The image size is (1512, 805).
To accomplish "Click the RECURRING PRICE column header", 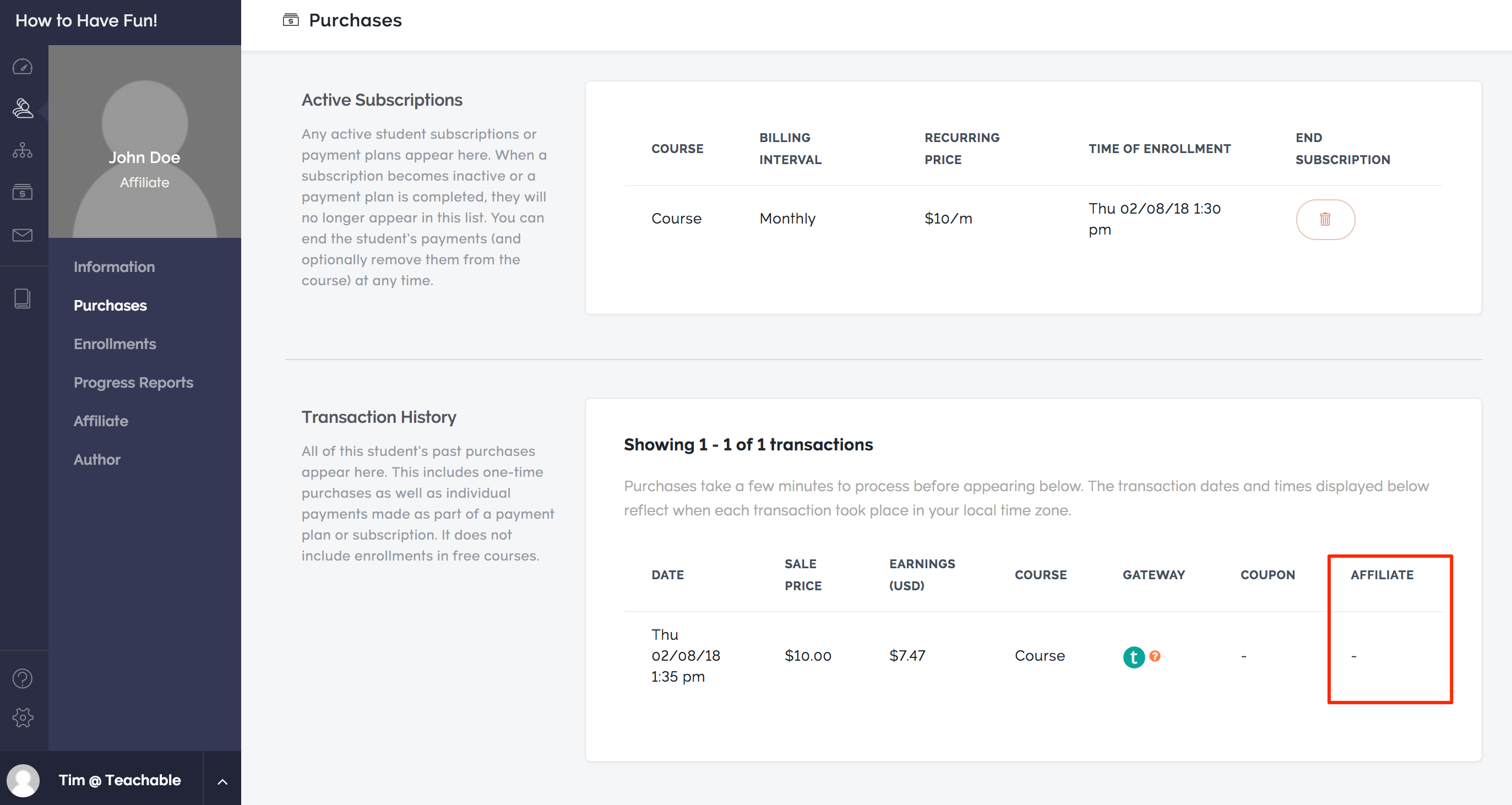I will (x=961, y=149).
